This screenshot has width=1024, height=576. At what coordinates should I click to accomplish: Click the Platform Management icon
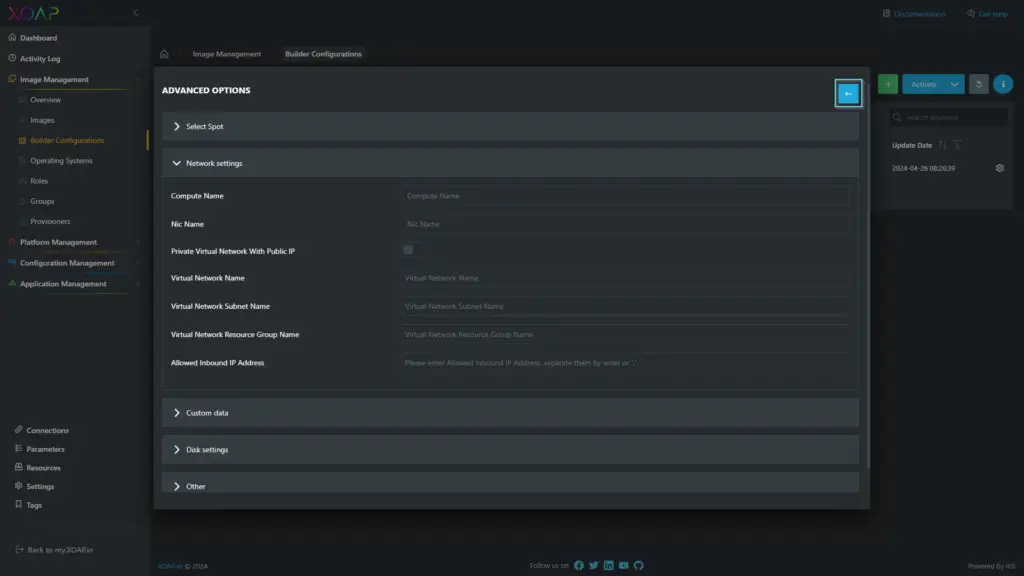pos(12,242)
